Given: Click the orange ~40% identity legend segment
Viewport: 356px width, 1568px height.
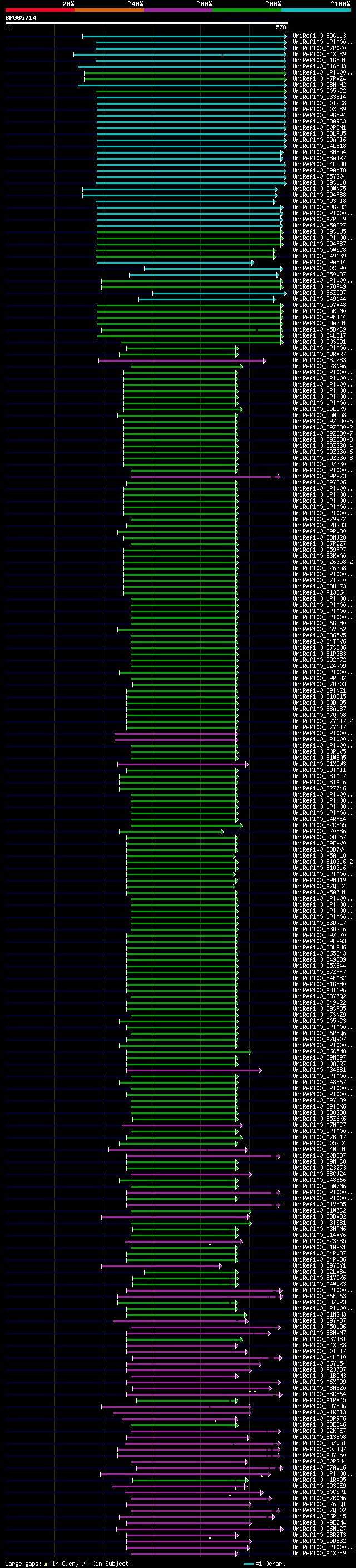Looking at the screenshot, I should 109,10.
